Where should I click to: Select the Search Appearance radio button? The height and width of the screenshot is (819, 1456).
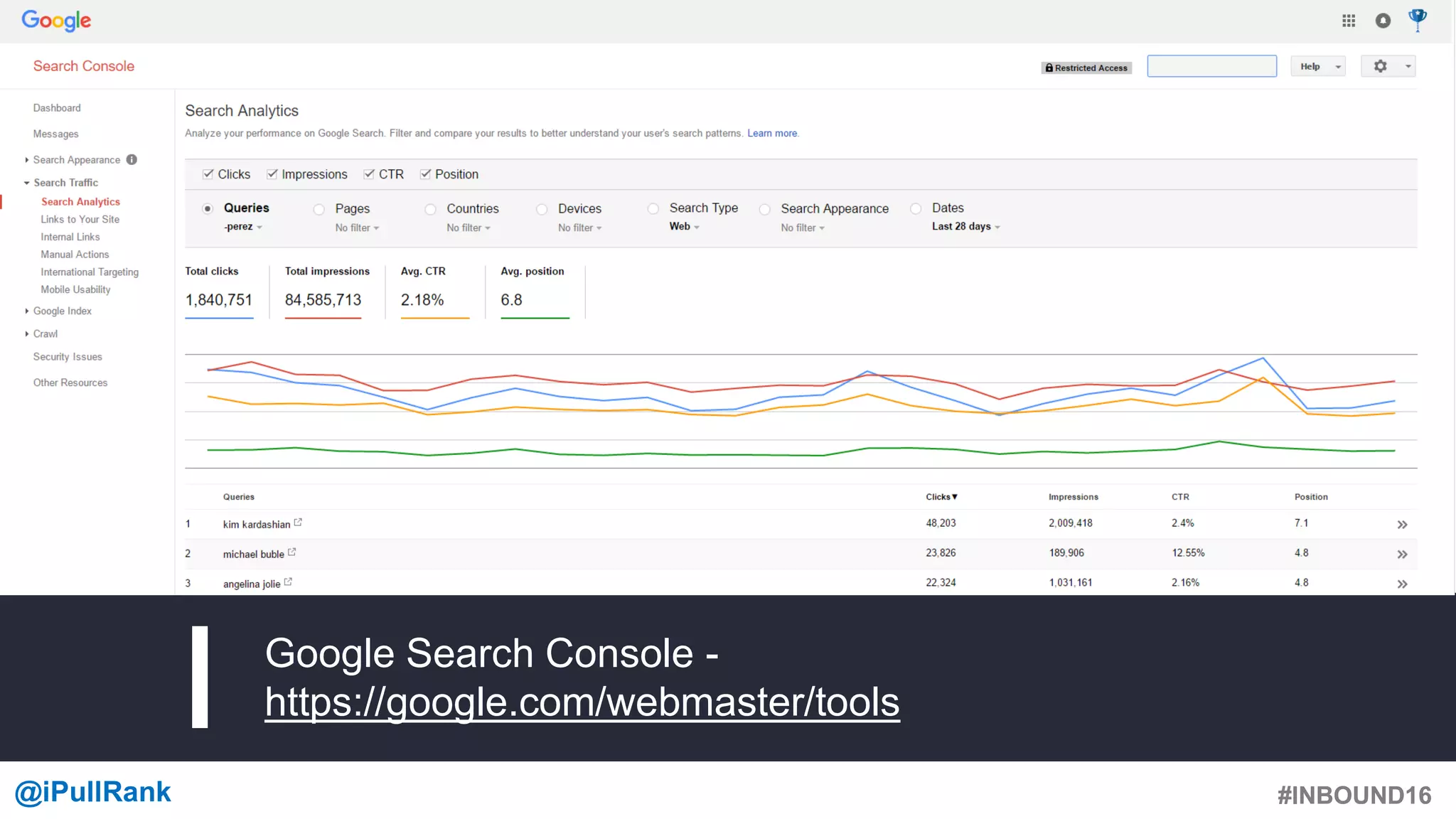pyautogui.click(x=765, y=209)
